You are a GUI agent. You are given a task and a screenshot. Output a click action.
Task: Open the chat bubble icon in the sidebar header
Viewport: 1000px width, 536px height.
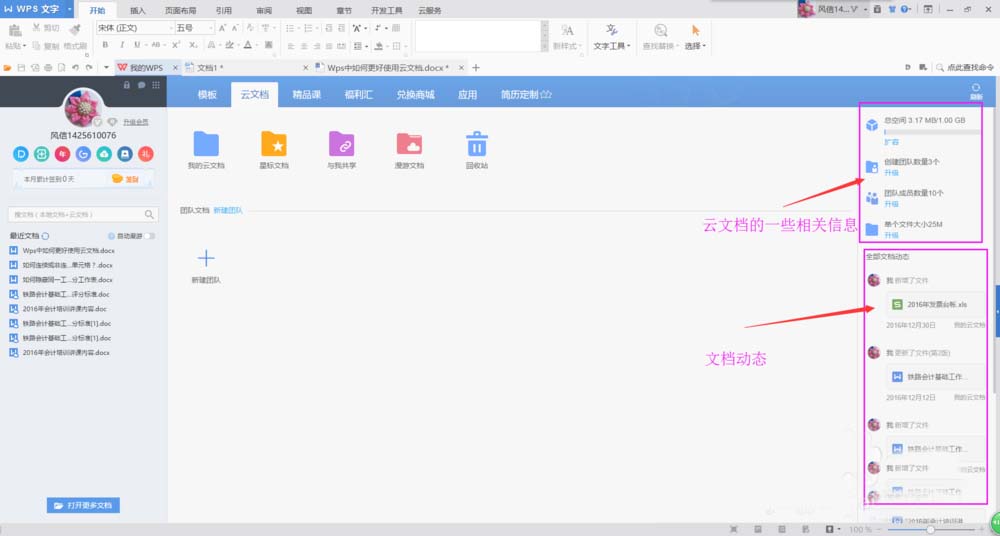[x=141, y=85]
